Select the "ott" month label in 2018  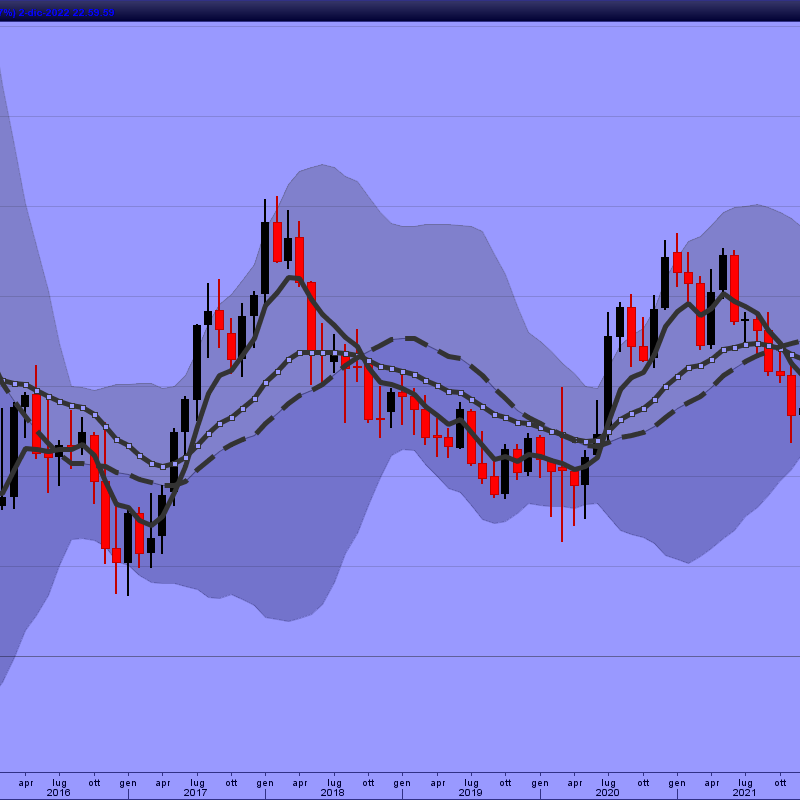[368, 782]
